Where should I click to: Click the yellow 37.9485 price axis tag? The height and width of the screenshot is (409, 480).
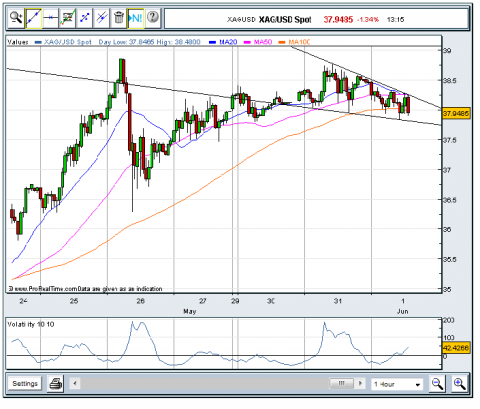(456, 114)
